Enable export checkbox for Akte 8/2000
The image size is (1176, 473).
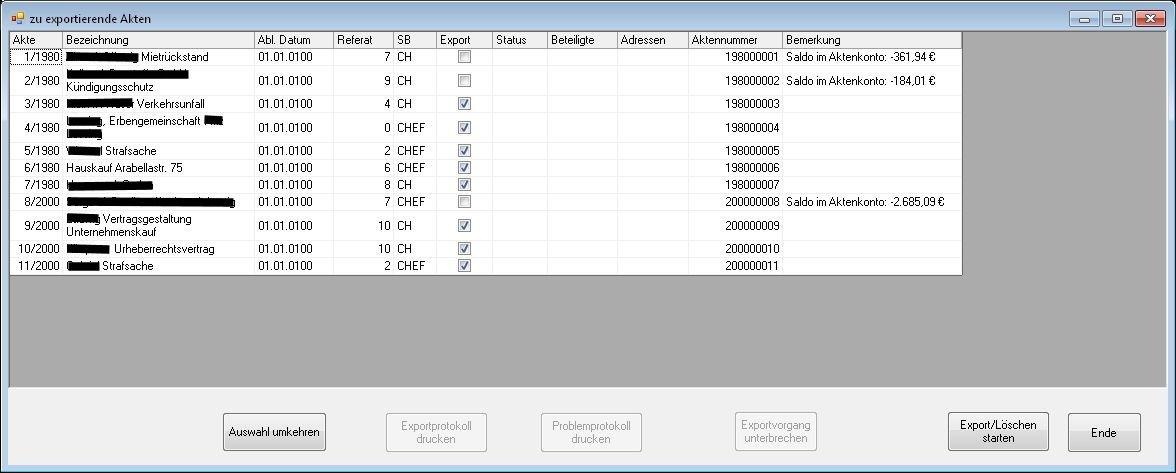tap(464, 202)
